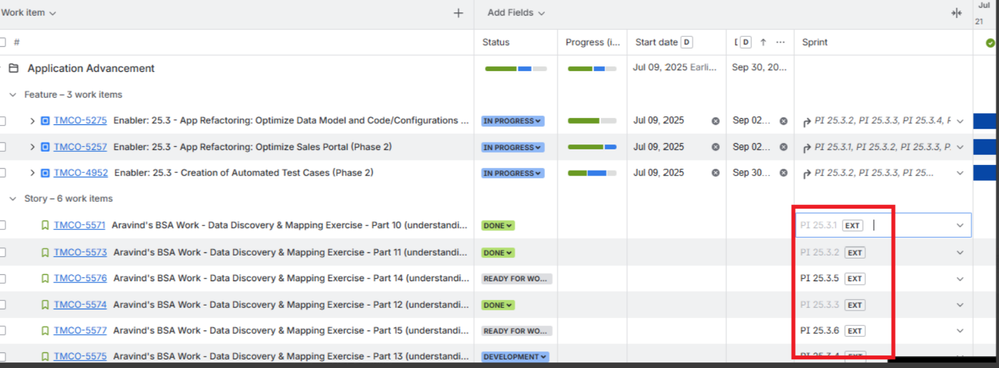999x368 pixels.
Task: Click the feature type icon for TMCO-4952
Action: (45, 173)
